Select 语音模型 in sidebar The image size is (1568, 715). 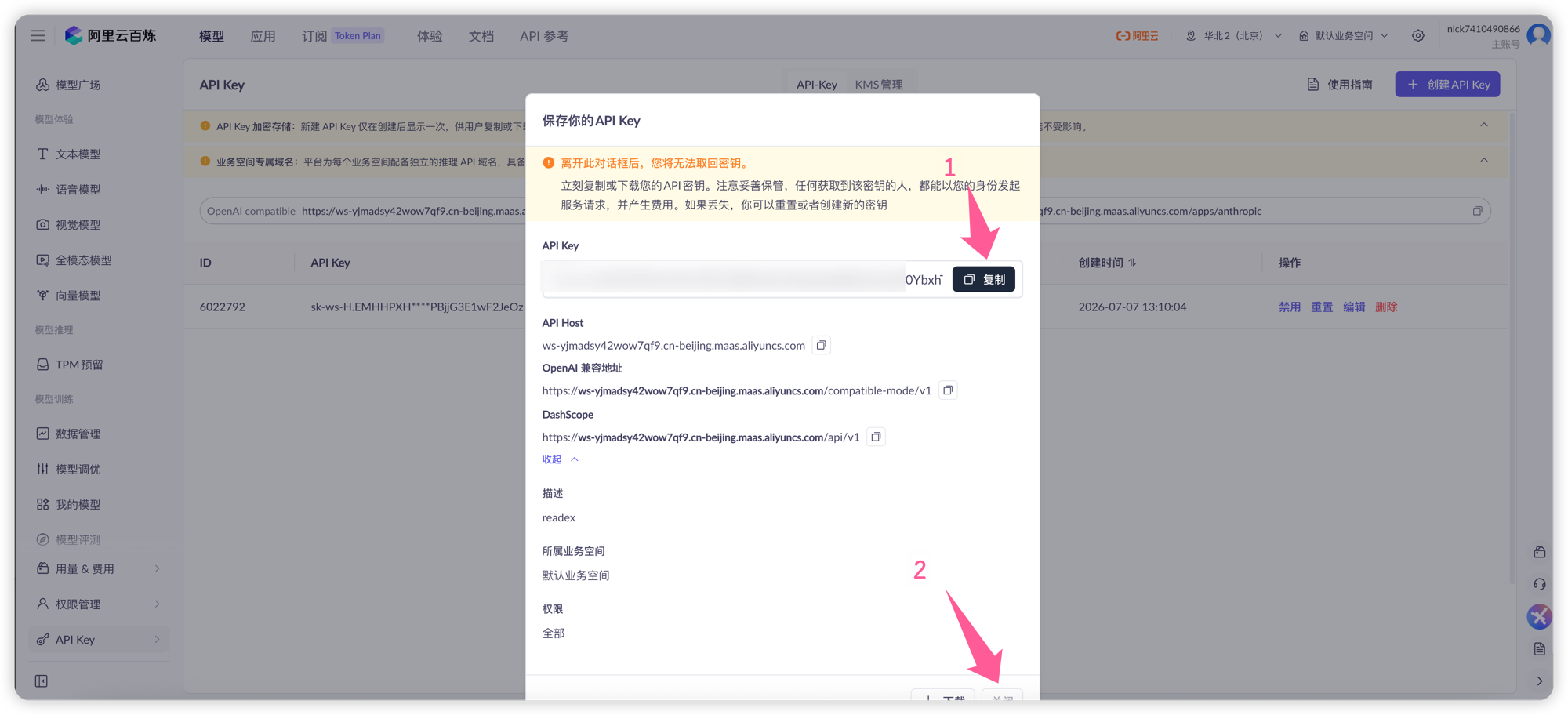point(78,190)
